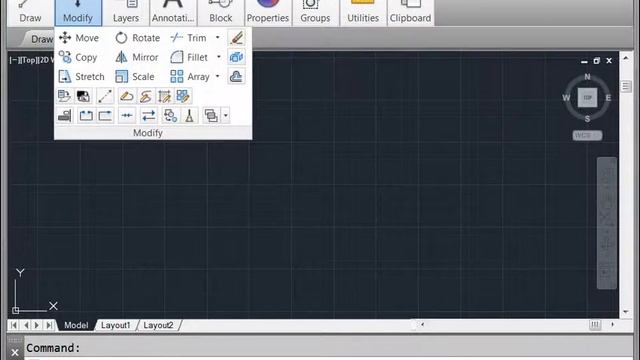Activate the Break tool icon
This screenshot has width=640, height=360.
tap(86, 116)
